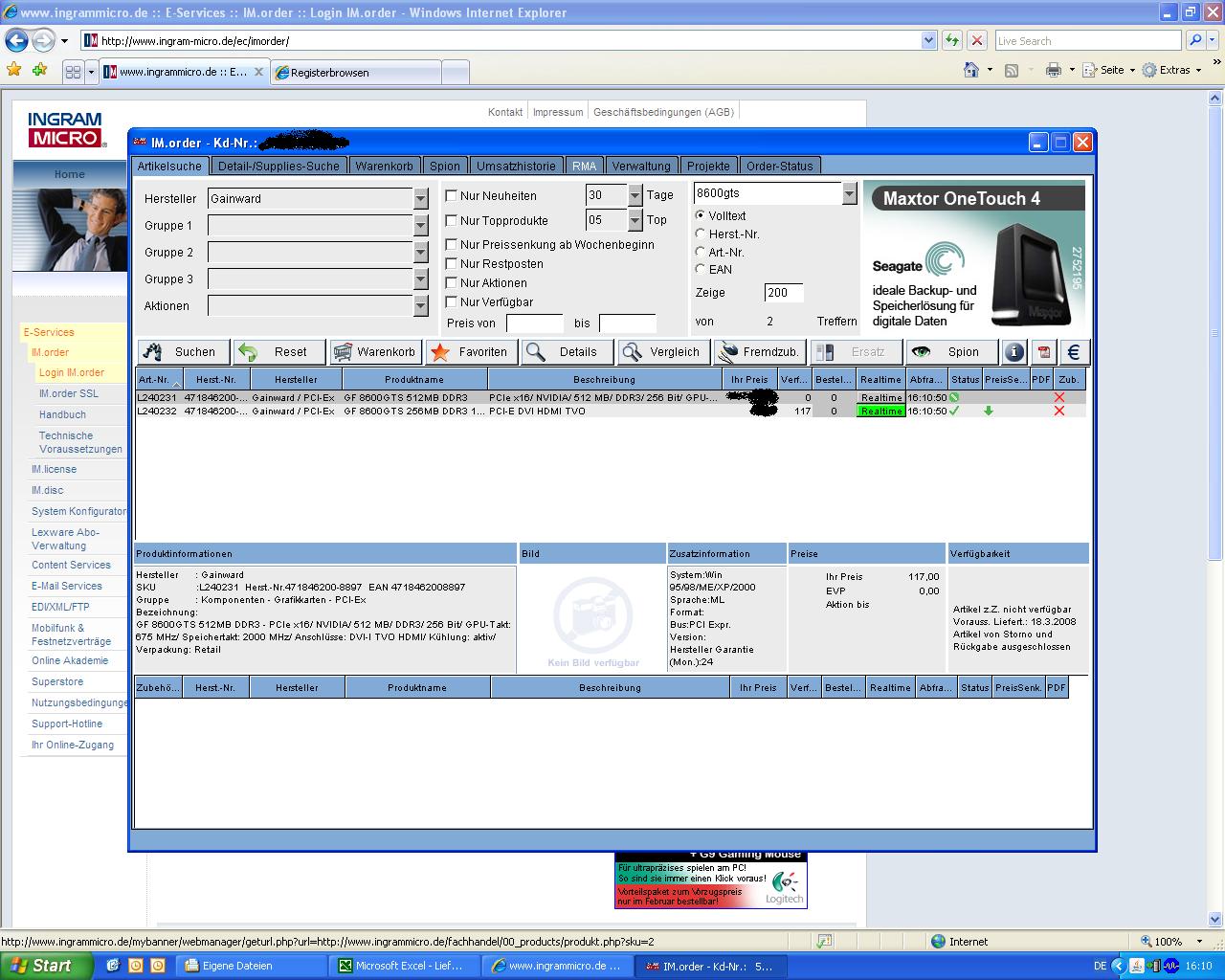Open the Hersteller Gainward dropdown
The height and width of the screenshot is (980, 1225).
420,198
